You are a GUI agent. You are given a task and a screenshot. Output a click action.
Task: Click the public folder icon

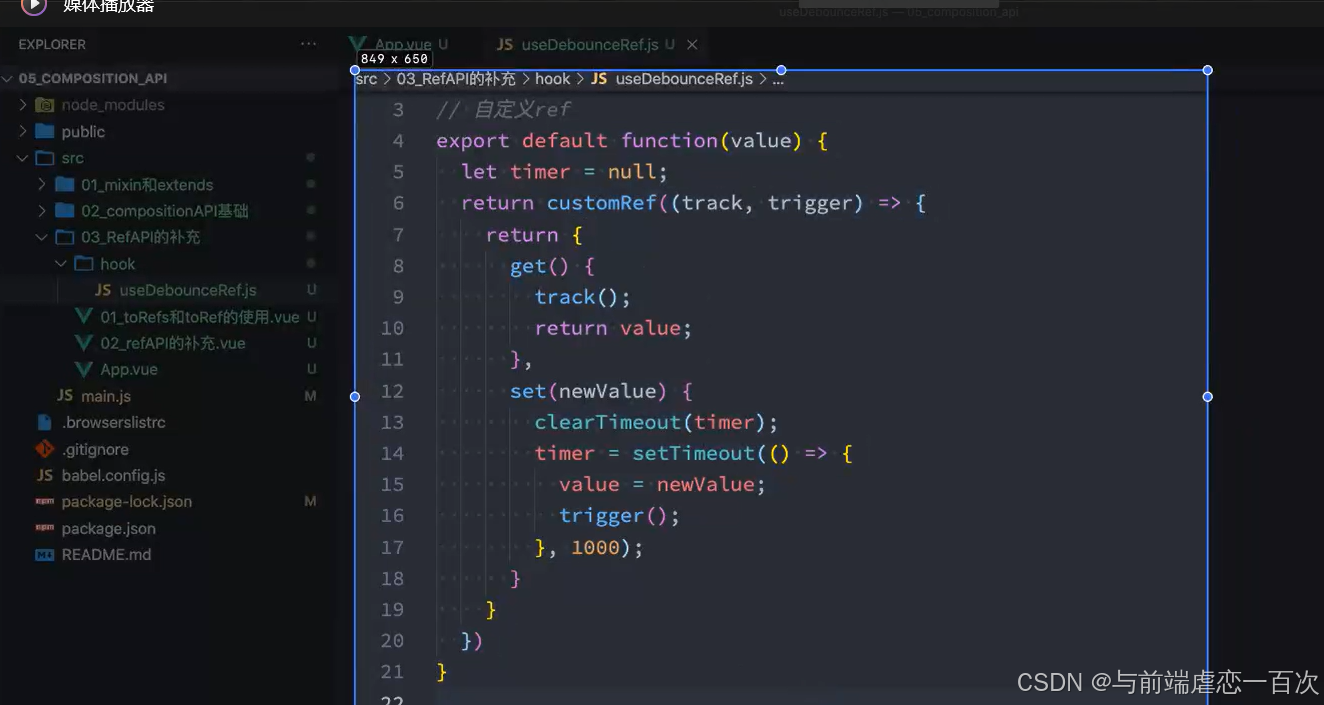45,131
